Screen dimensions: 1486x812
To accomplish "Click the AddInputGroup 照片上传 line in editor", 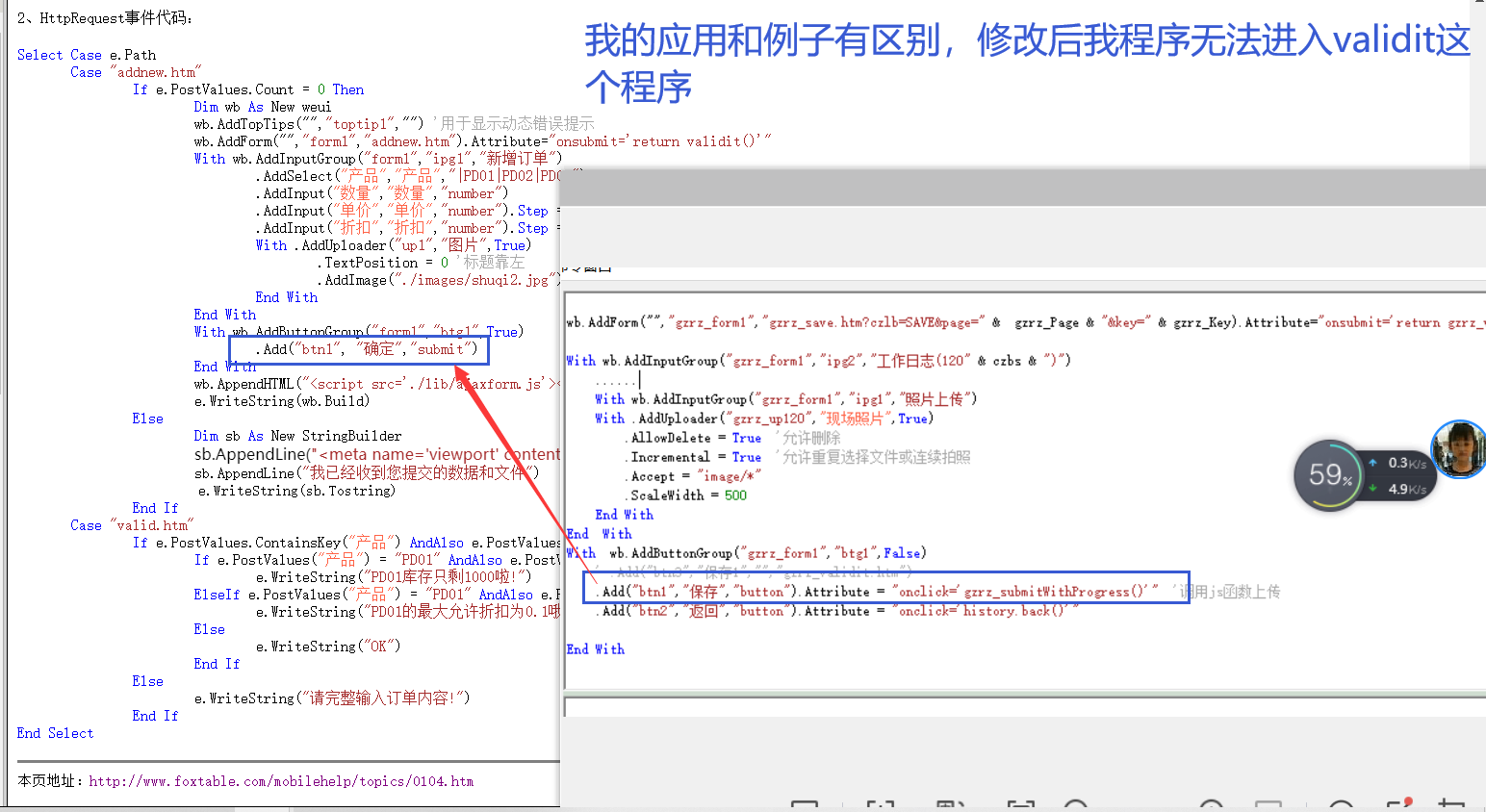I will (785, 399).
